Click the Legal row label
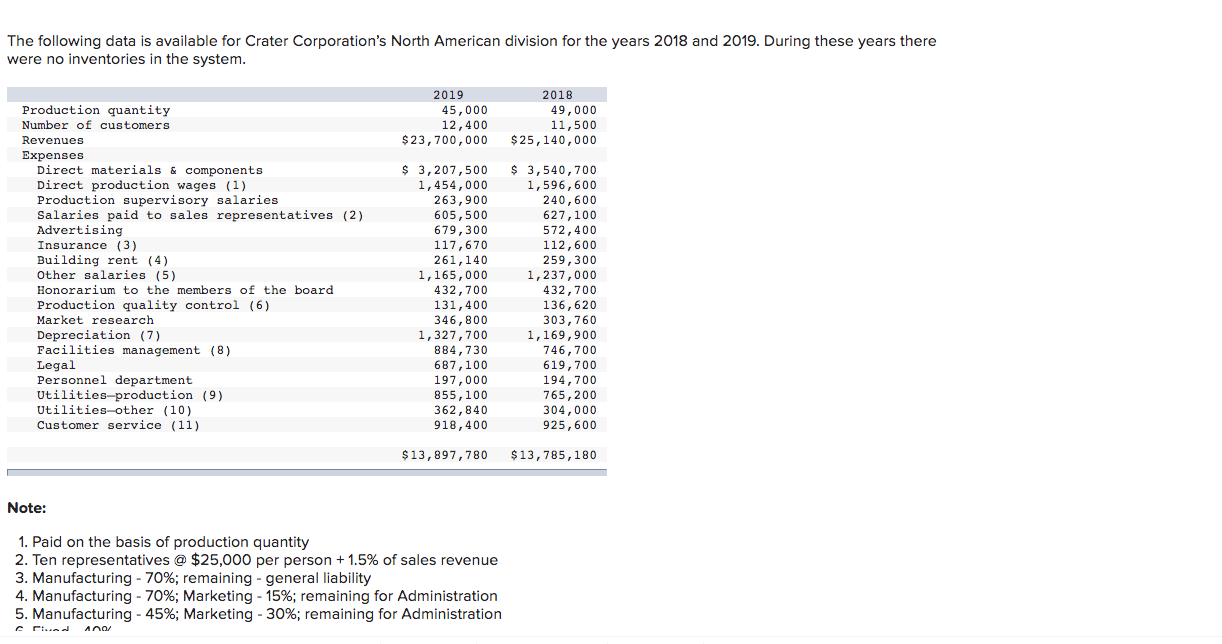The height and width of the screenshot is (644, 1222). point(56,365)
